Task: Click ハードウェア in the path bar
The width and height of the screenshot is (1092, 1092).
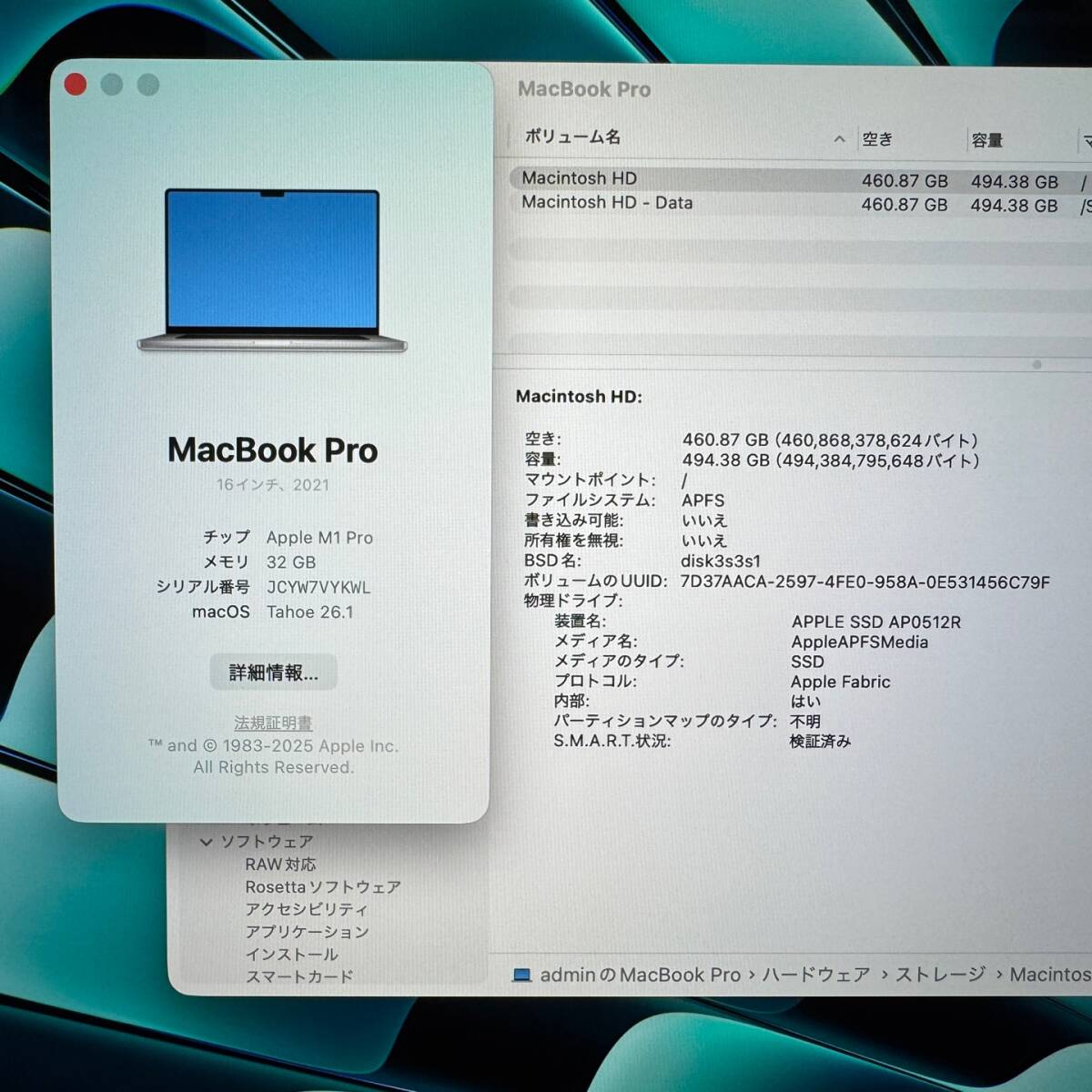Action: 815,975
